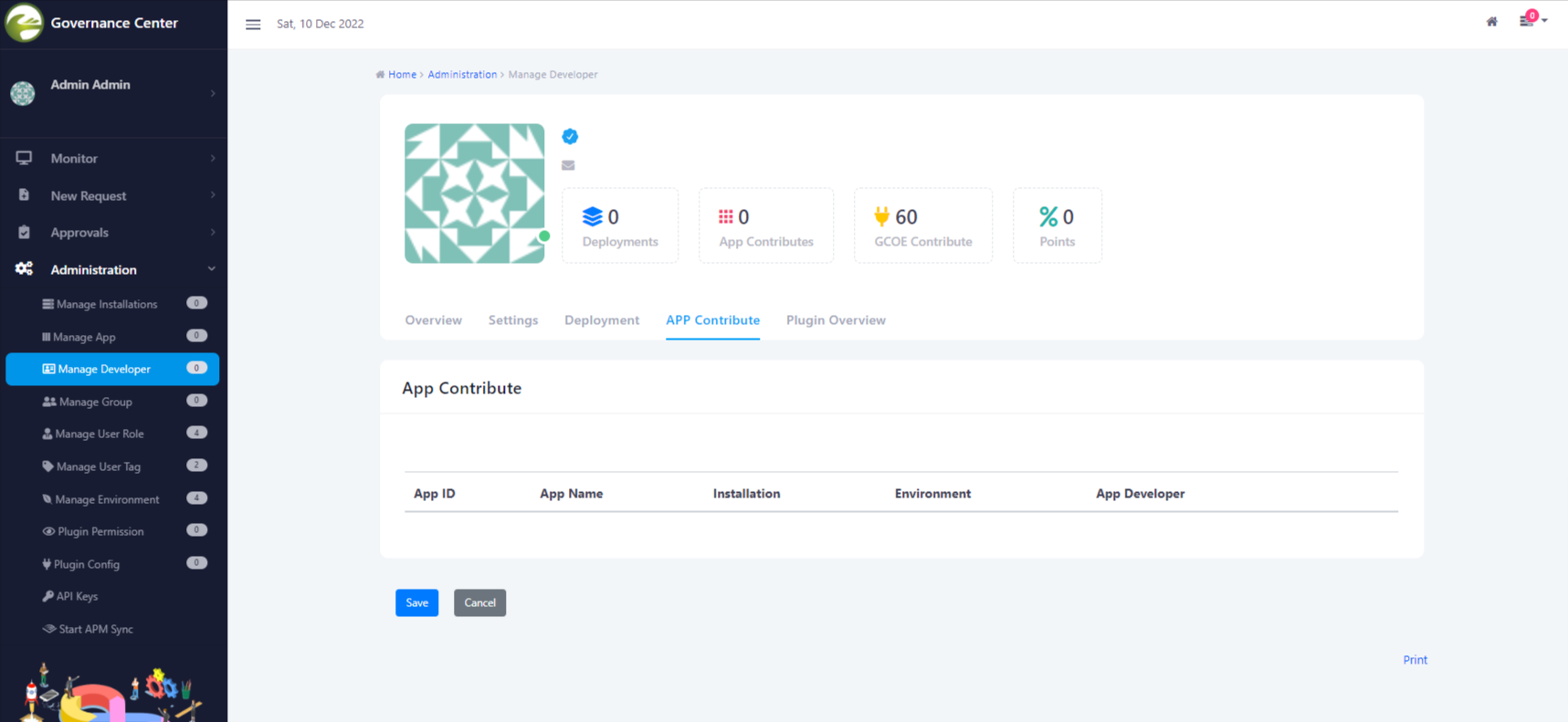Click the hamburger menu icon
The height and width of the screenshot is (722, 1568).
tap(253, 25)
